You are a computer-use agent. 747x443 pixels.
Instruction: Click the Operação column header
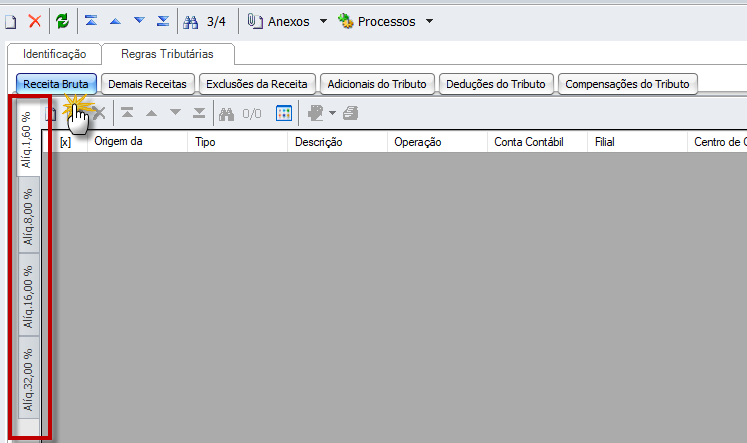[438, 142]
